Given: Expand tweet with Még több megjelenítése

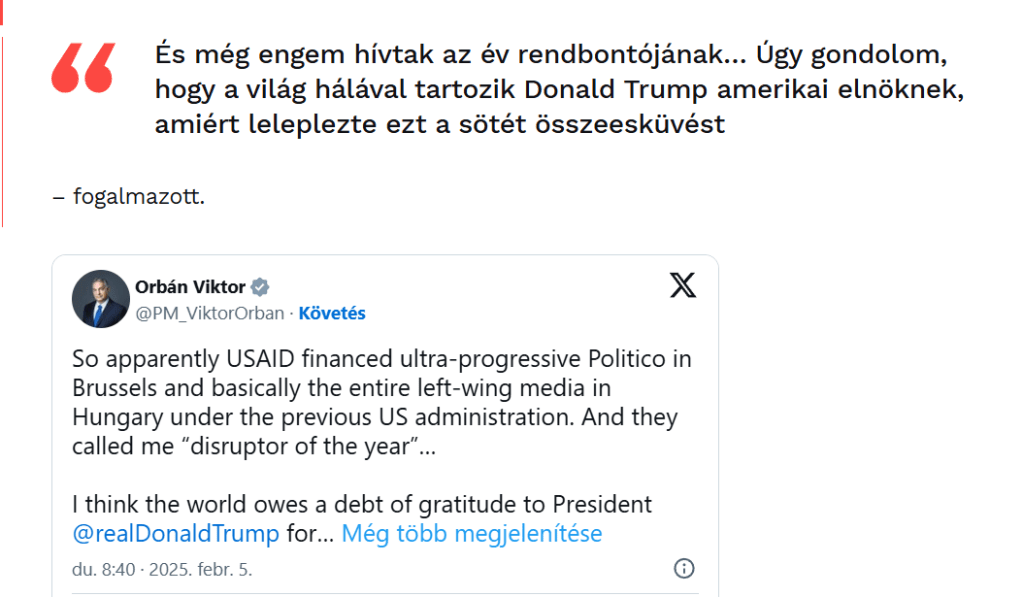Looking at the screenshot, I should (471, 533).
